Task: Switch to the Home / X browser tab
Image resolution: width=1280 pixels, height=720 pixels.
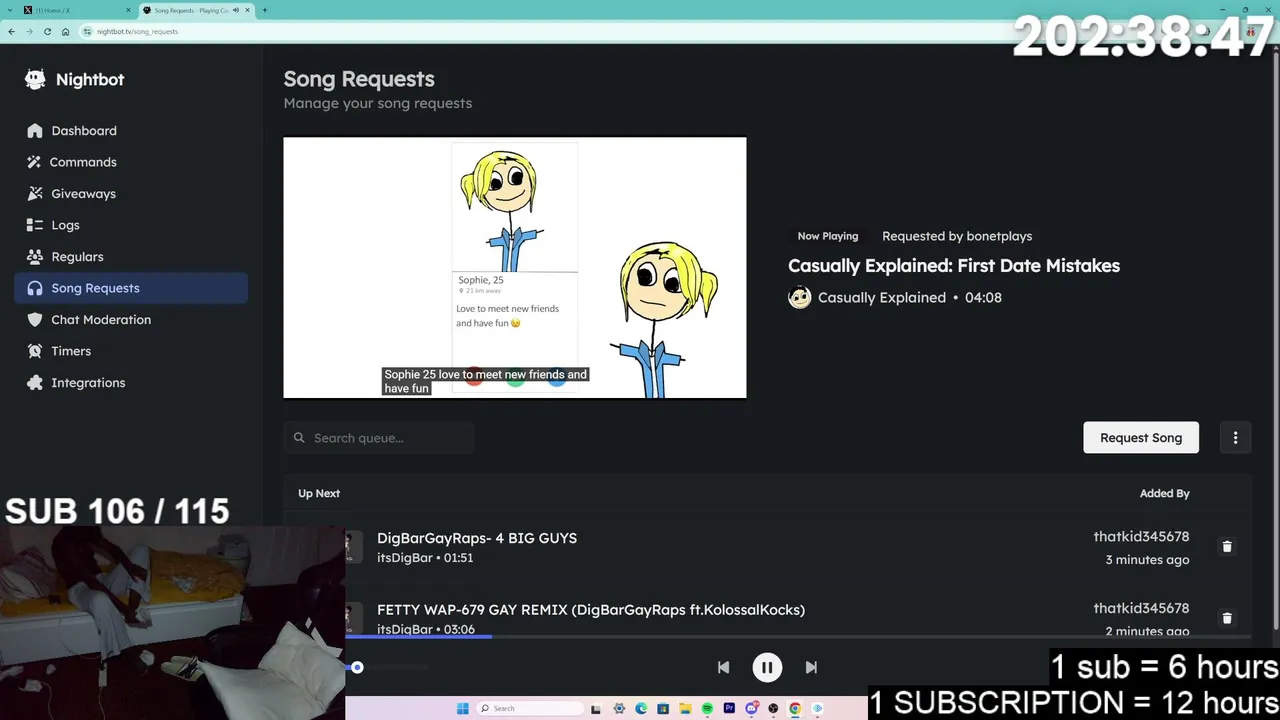Action: point(77,10)
